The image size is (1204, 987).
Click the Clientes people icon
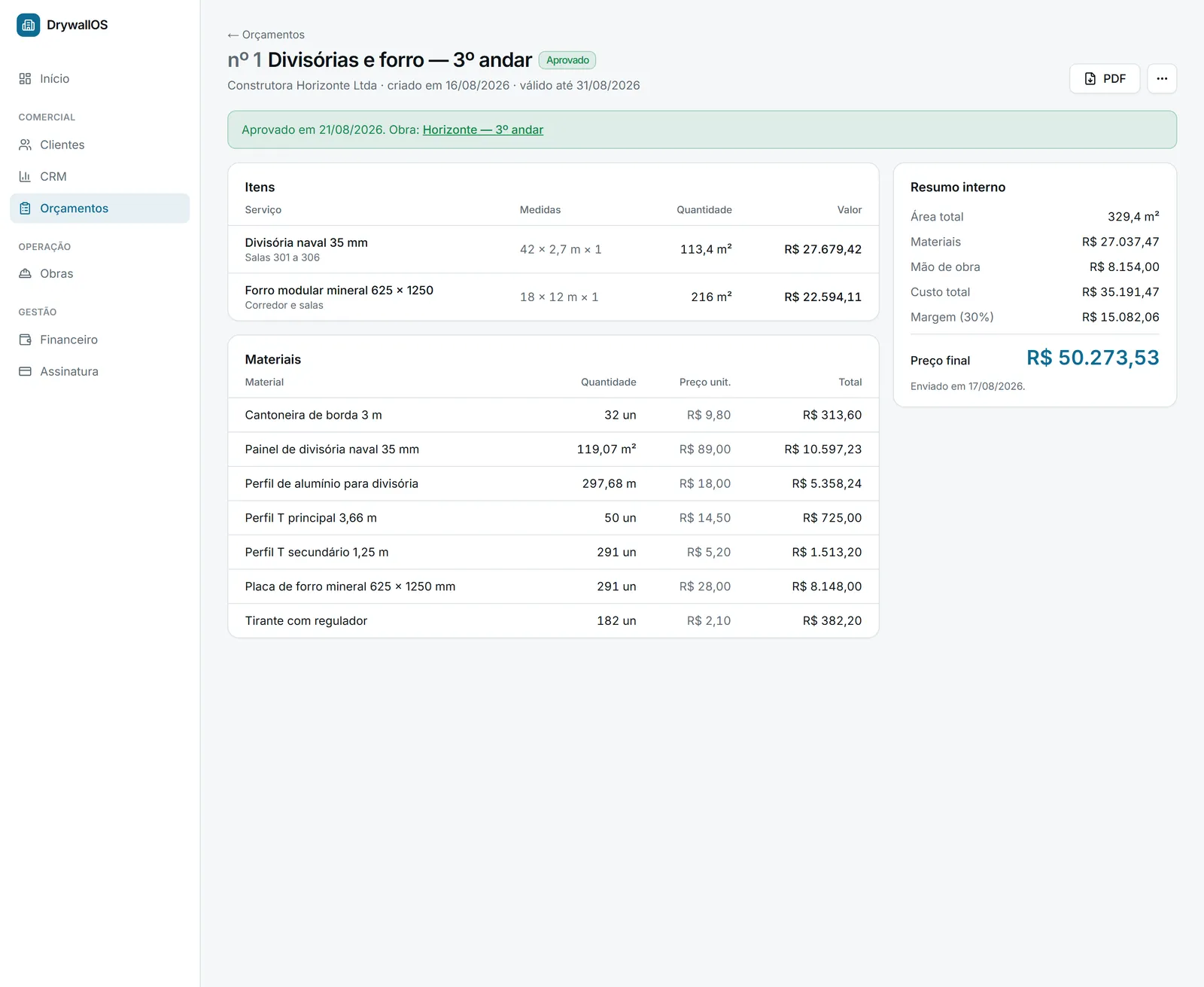point(25,145)
